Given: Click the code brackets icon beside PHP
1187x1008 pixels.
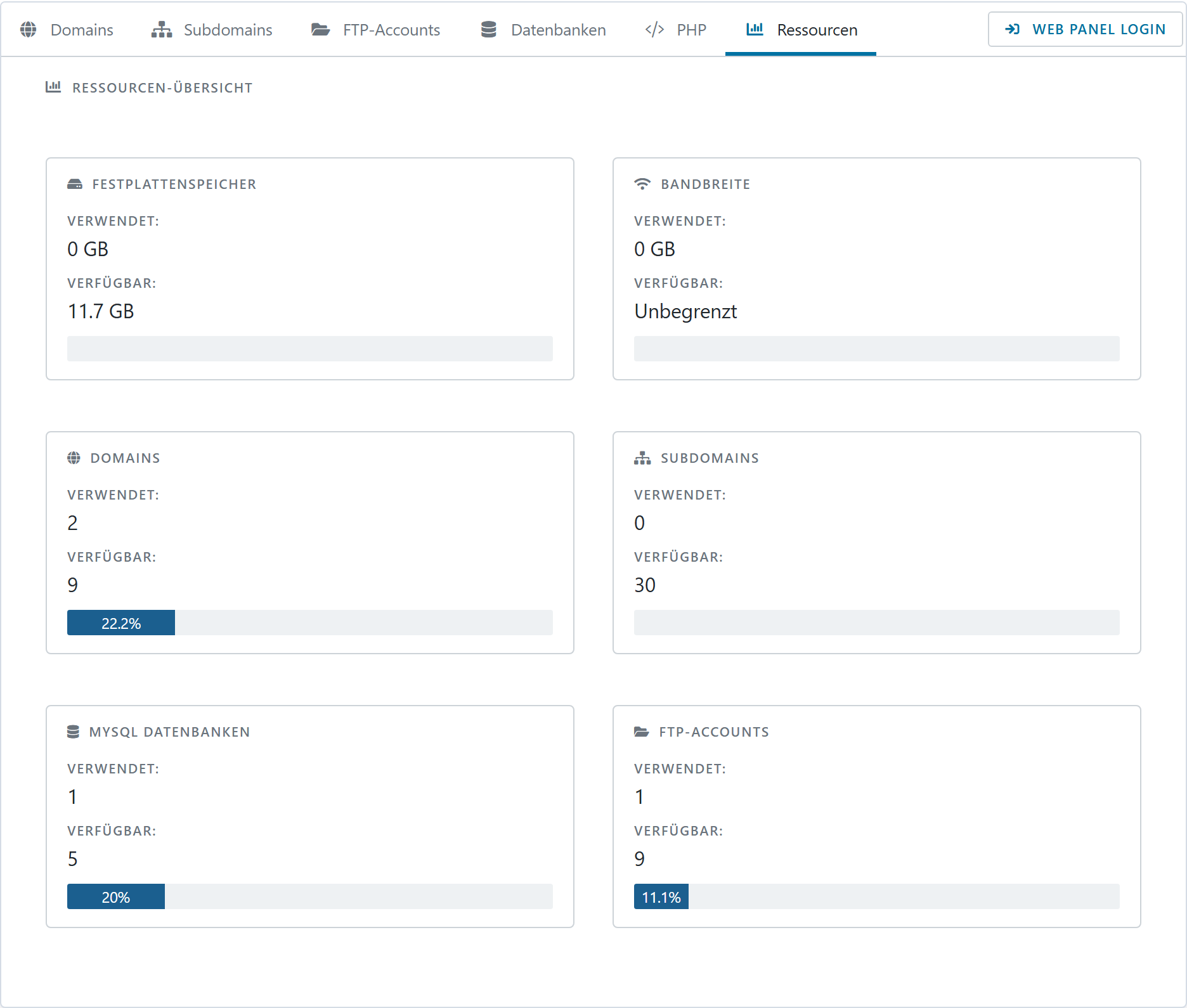Looking at the screenshot, I should tap(655, 30).
